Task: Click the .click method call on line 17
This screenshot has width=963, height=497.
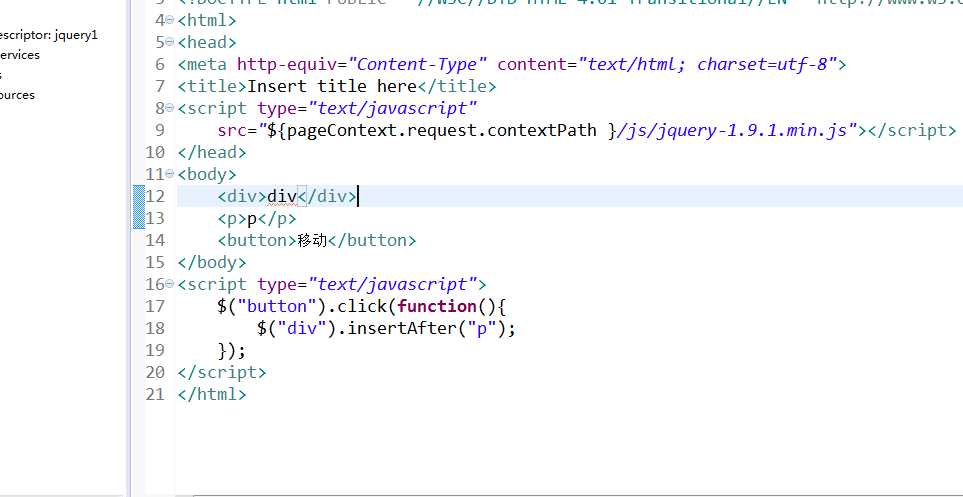Action: point(362,306)
